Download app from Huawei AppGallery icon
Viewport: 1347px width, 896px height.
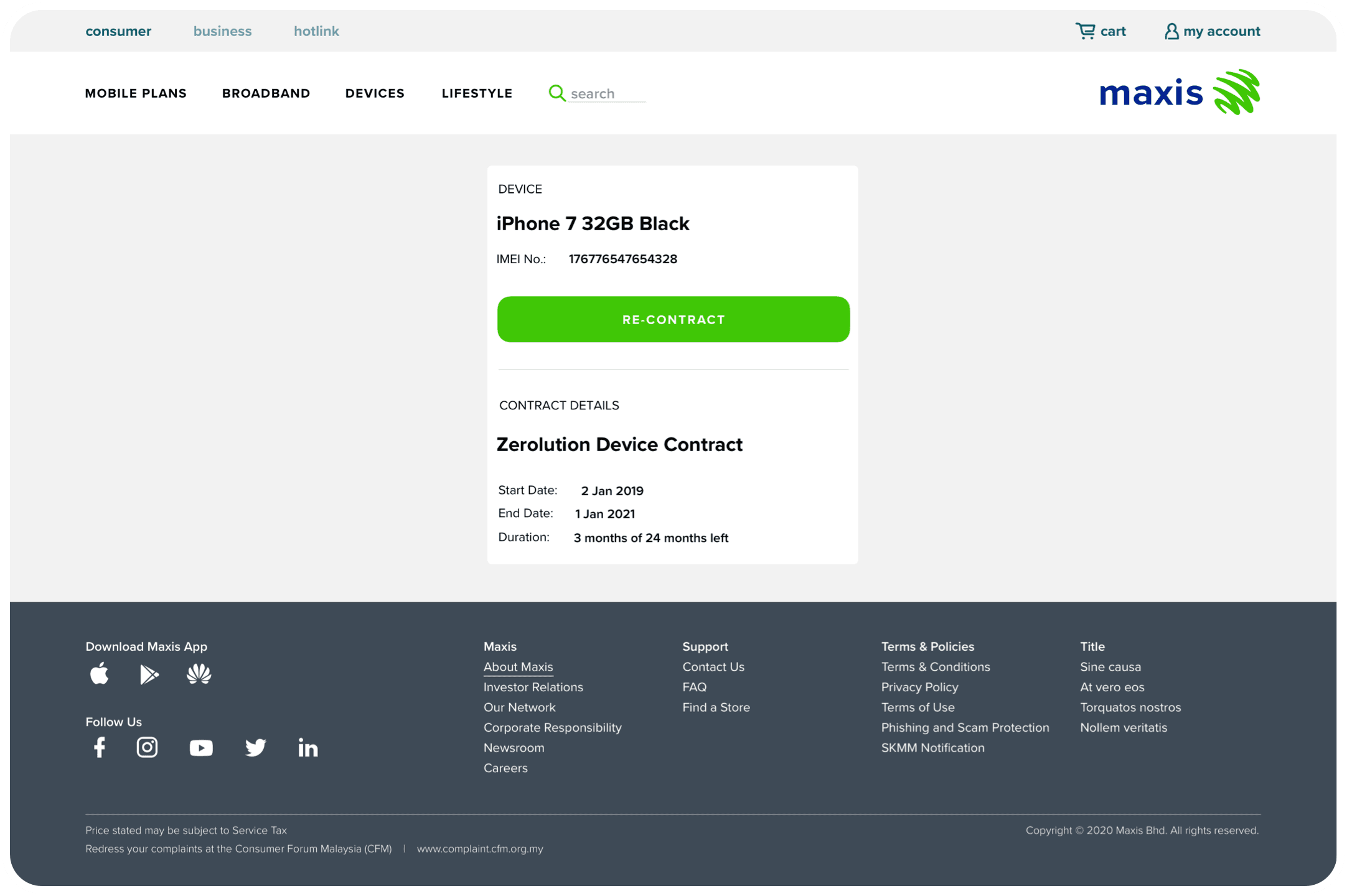199,674
